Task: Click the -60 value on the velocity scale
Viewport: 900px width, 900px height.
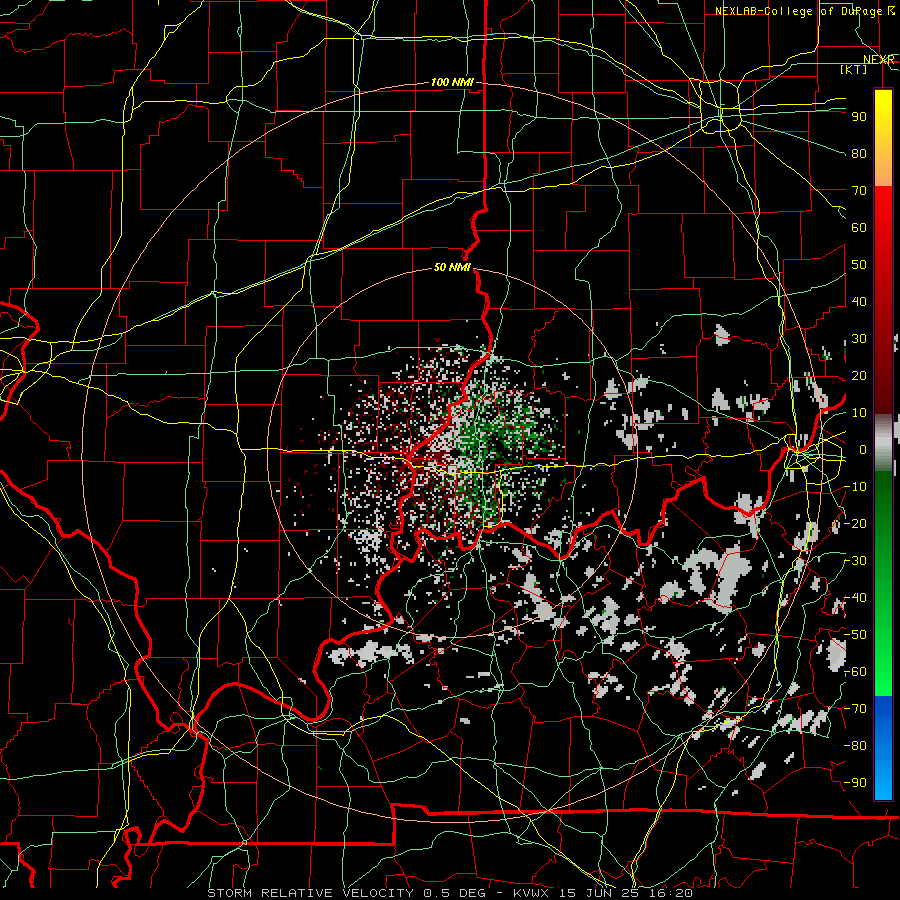Action: pyautogui.click(x=855, y=672)
